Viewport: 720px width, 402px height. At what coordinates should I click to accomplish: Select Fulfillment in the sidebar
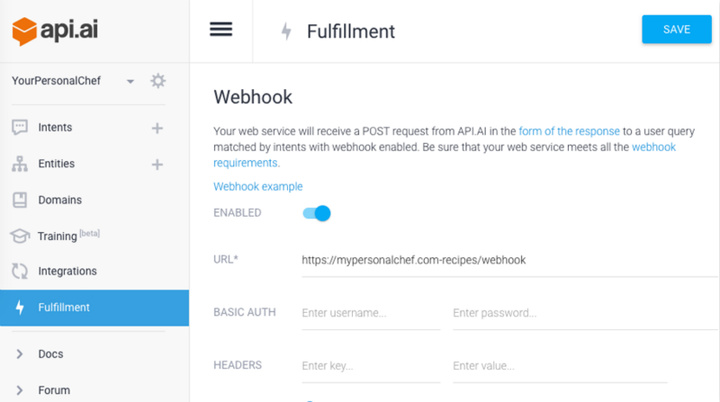[95, 308]
